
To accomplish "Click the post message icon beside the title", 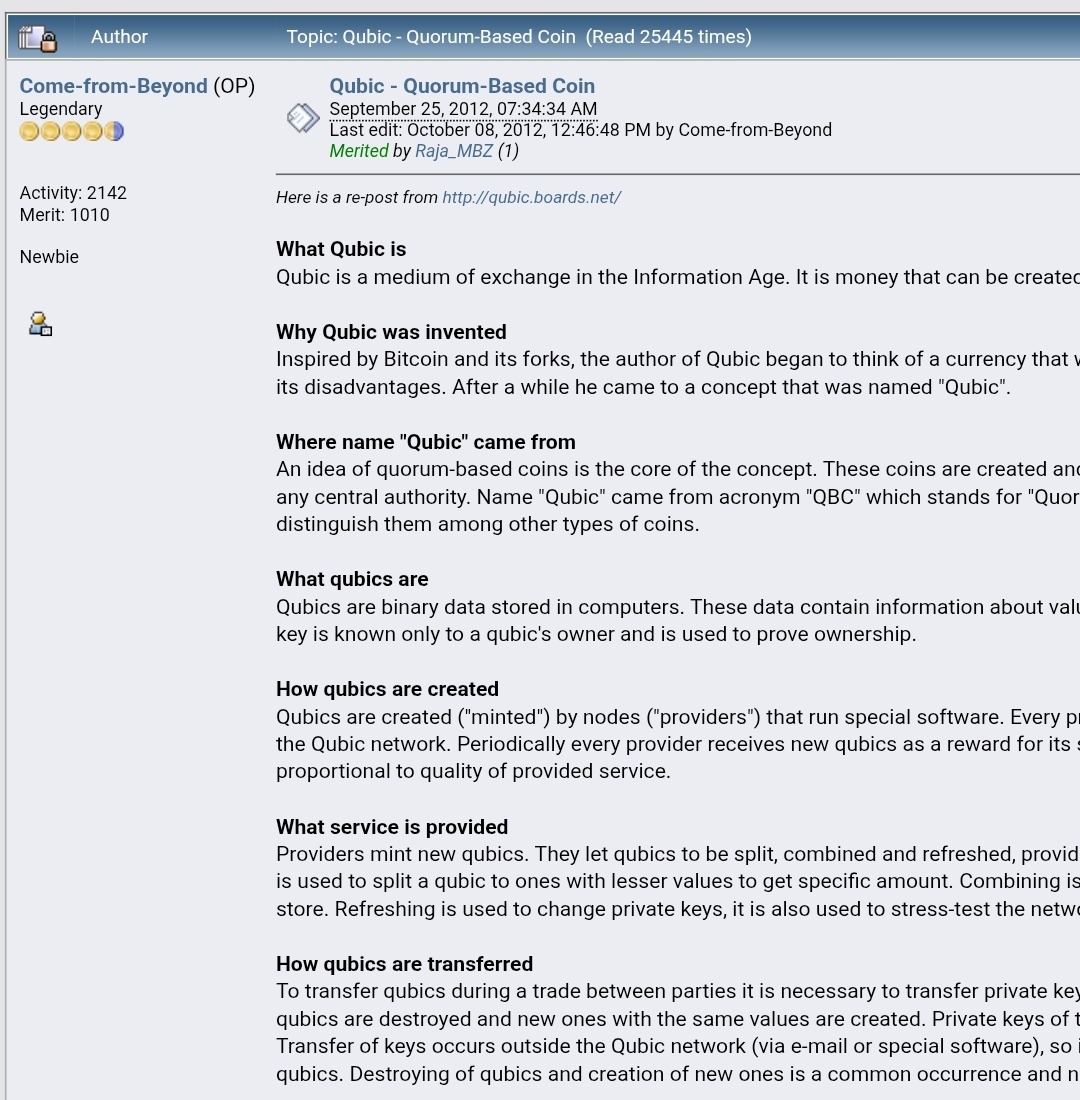I will 303,118.
